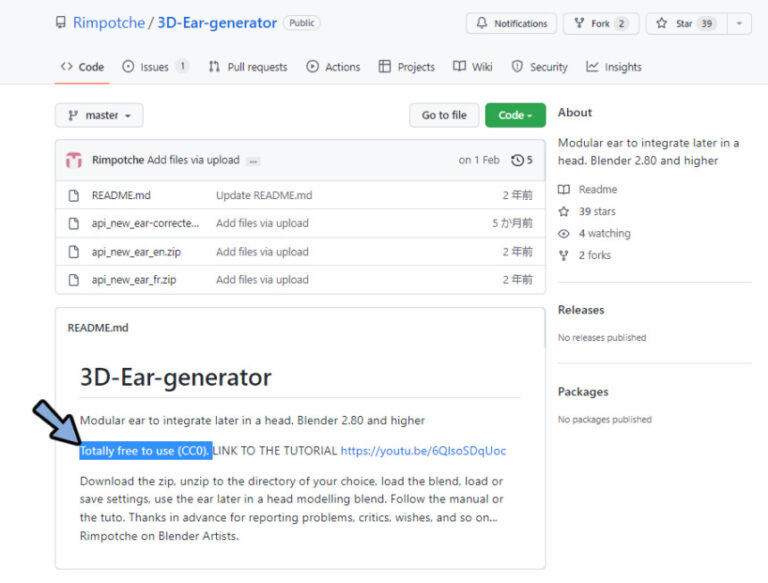Open the Releases heading link
Image resolution: width=768 pixels, height=583 pixels.
point(581,310)
